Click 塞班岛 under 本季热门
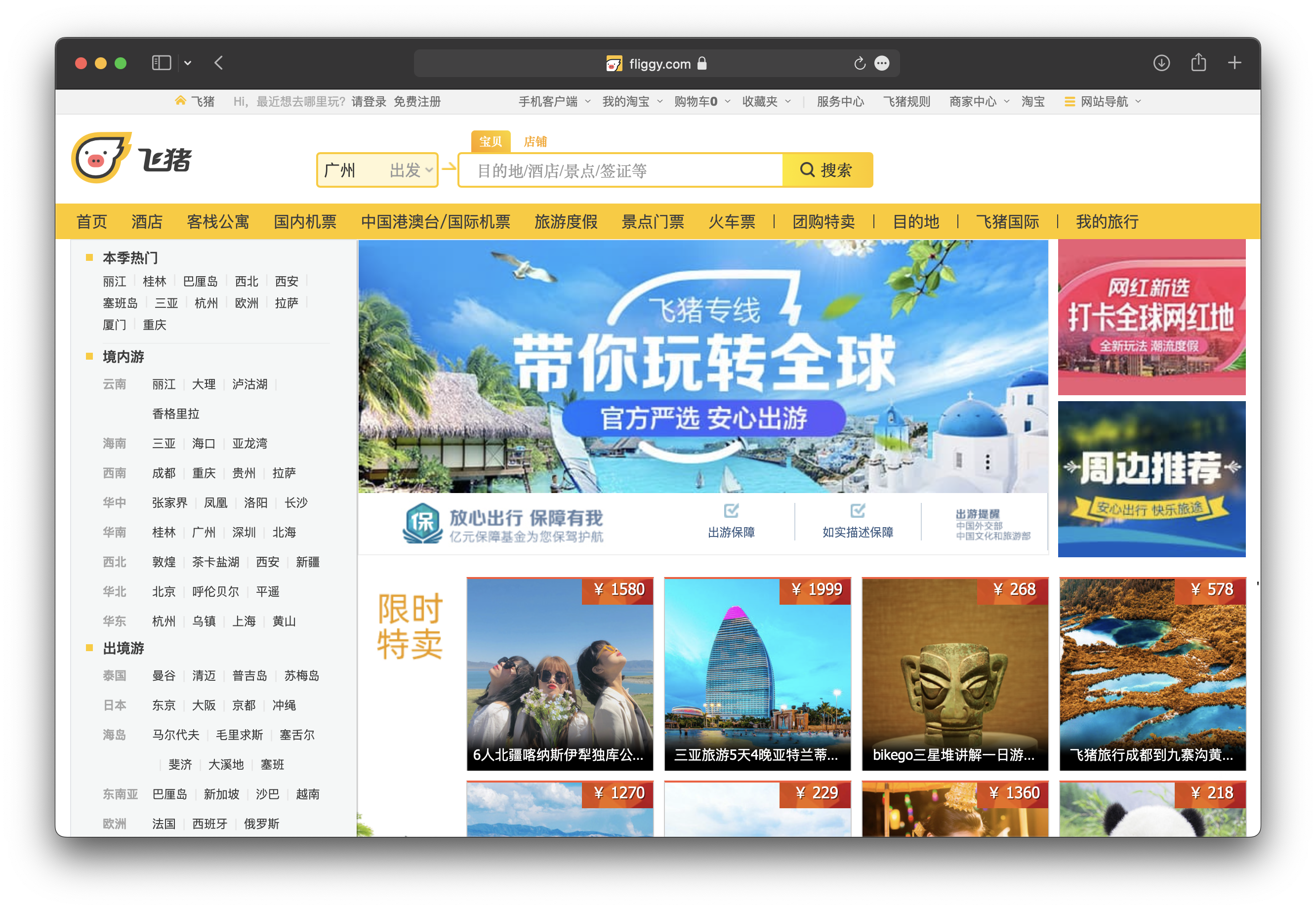This screenshot has width=1316, height=910. [x=120, y=303]
